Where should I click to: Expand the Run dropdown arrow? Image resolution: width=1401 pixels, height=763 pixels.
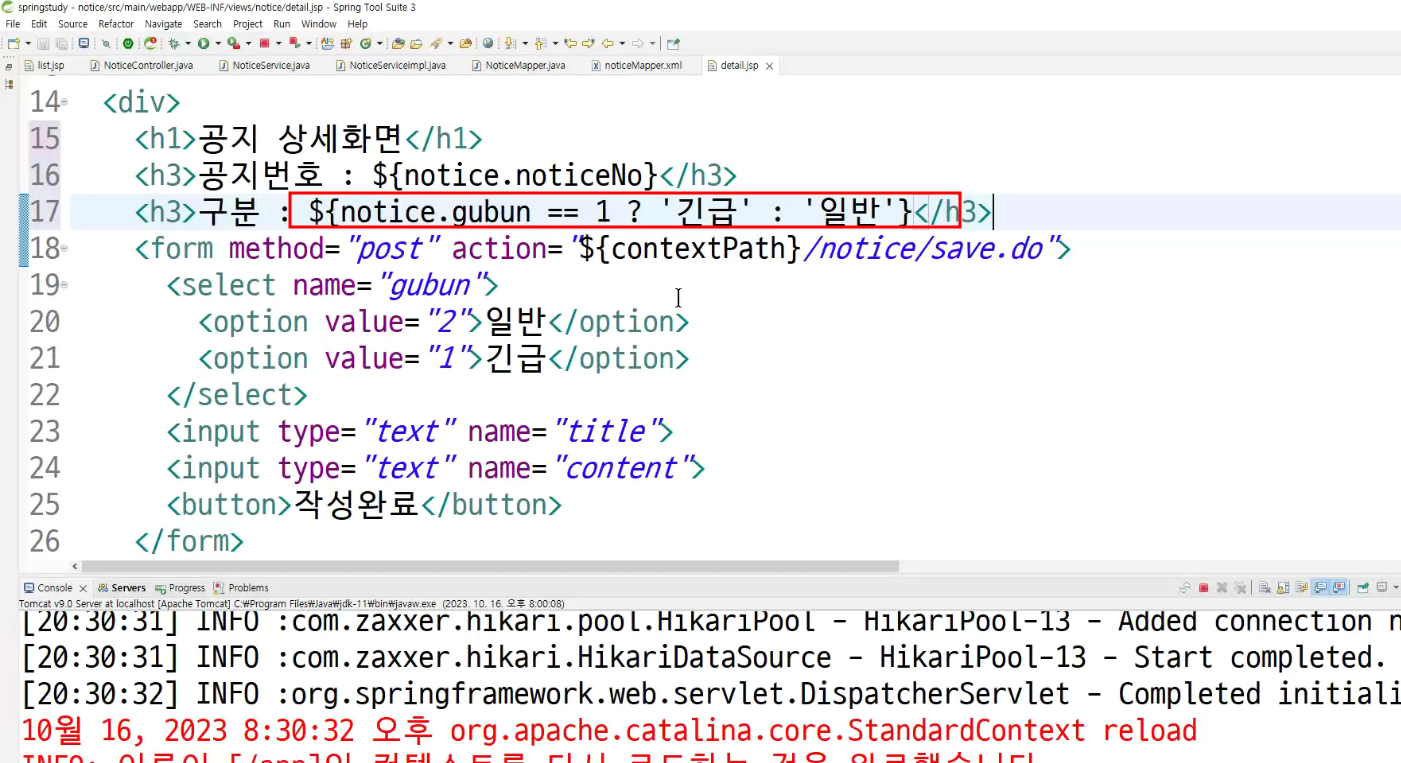tap(218, 43)
